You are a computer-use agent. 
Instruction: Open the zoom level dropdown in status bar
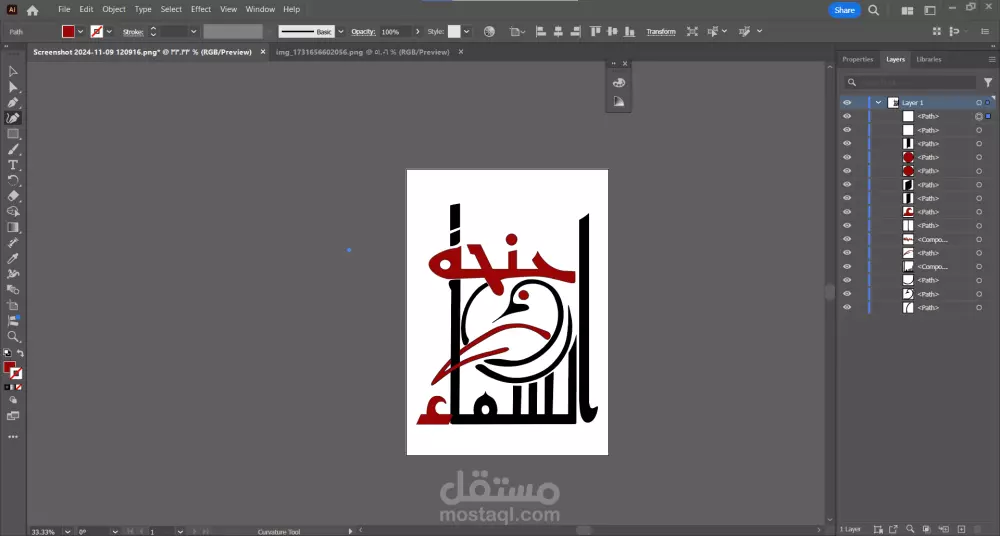67,532
